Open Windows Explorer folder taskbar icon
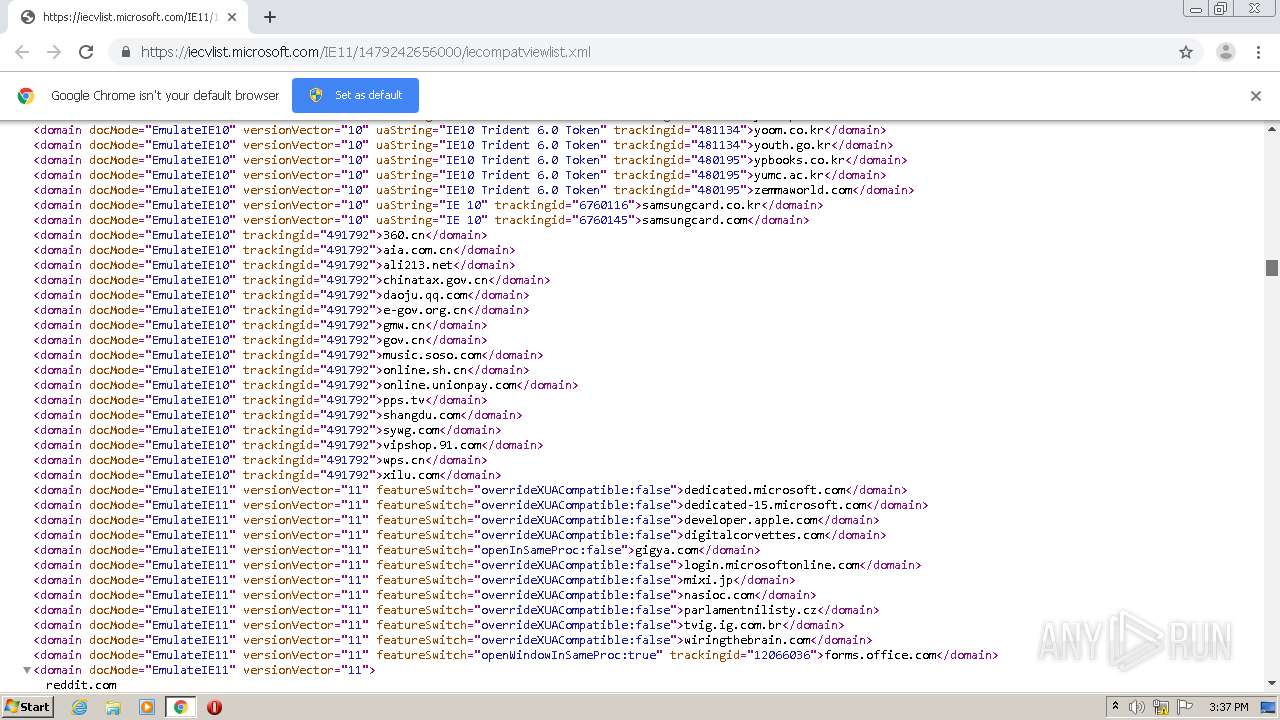The width and height of the screenshot is (1280, 720). 113,707
